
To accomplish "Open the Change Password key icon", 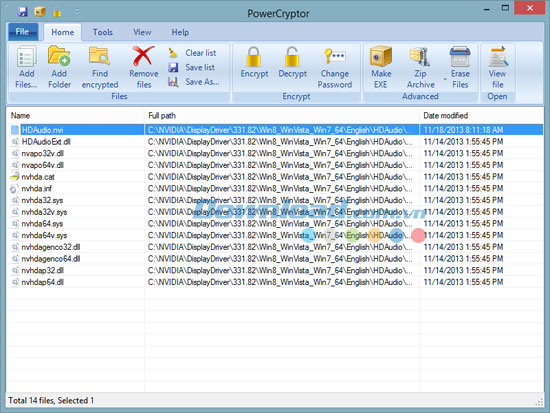I will click(x=334, y=56).
